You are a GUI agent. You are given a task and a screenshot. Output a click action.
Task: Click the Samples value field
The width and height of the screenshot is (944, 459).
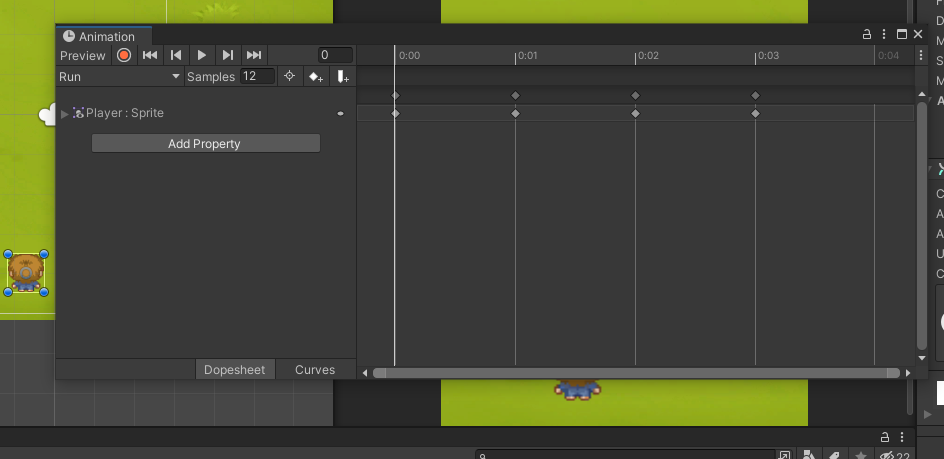257,76
